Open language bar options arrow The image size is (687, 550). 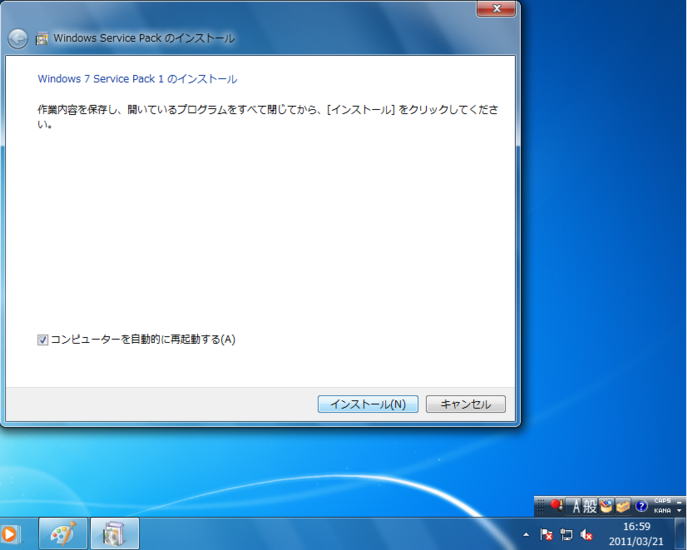click(x=680, y=511)
